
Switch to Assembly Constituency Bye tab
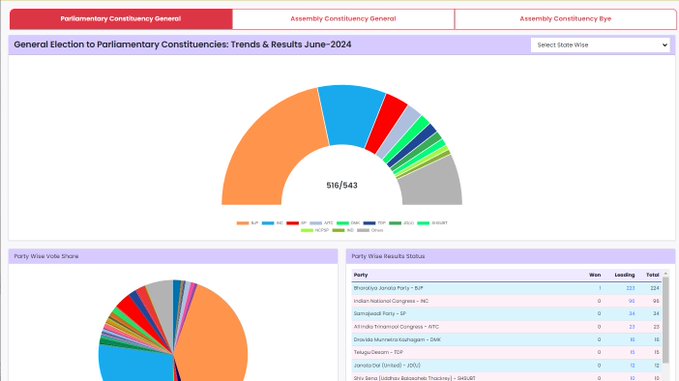566,19
